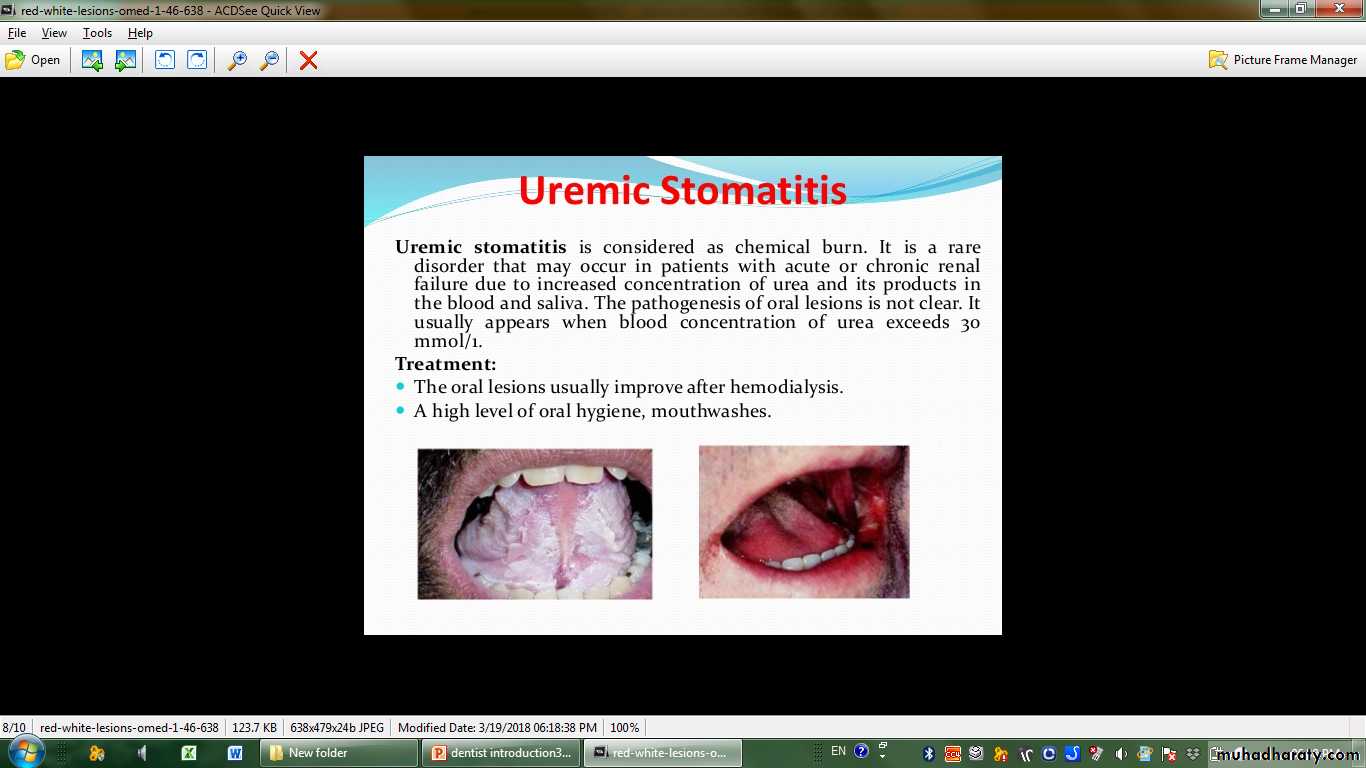The width and height of the screenshot is (1366, 768).
Task: Open Picture Frame Manager
Action: tap(1283, 60)
